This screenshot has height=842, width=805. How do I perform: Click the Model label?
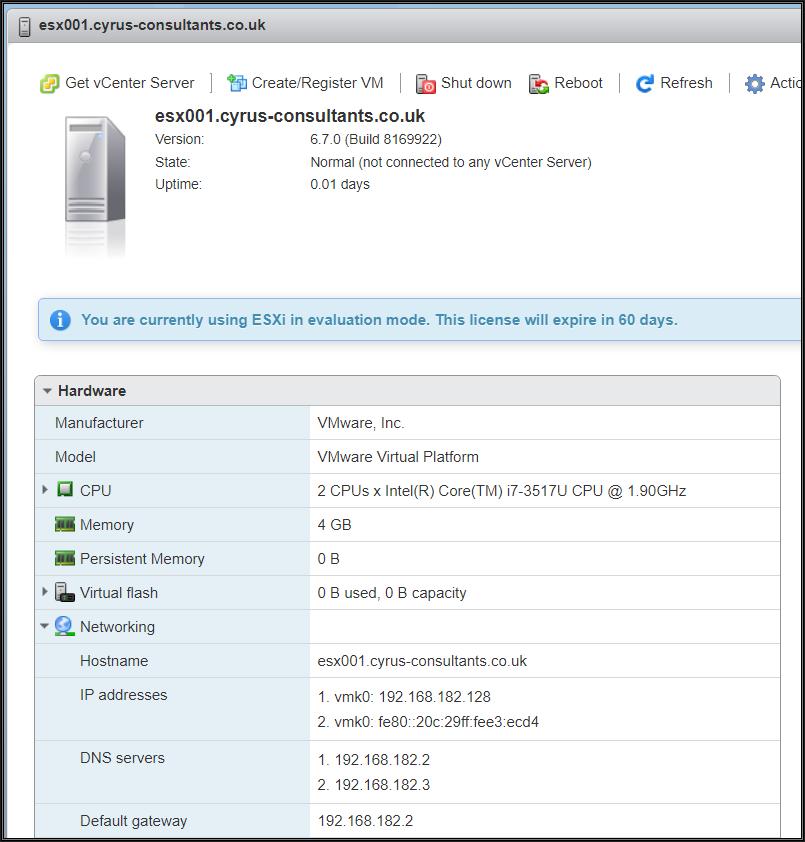[x=75, y=457]
